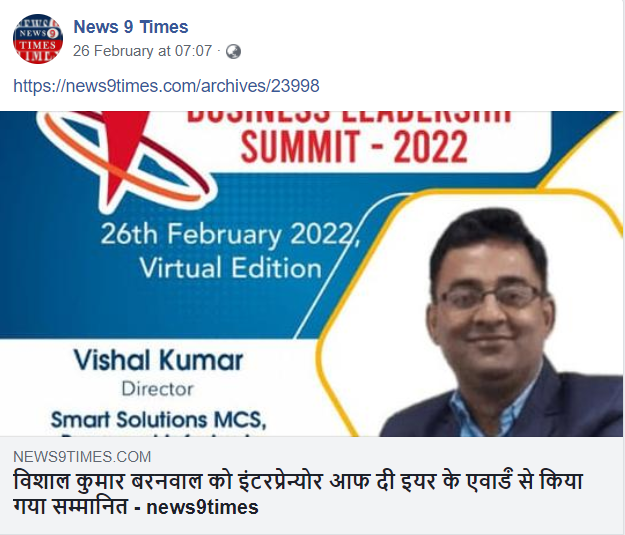Click the globe public audience icon
Viewport: 625px width, 535px height.
pos(233,51)
